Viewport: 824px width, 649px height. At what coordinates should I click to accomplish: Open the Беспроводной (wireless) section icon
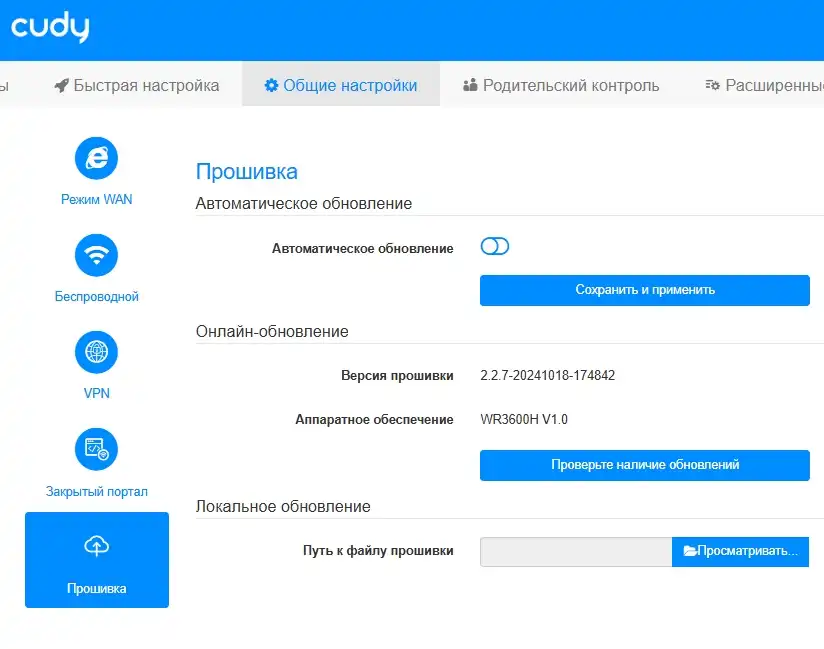(96, 255)
